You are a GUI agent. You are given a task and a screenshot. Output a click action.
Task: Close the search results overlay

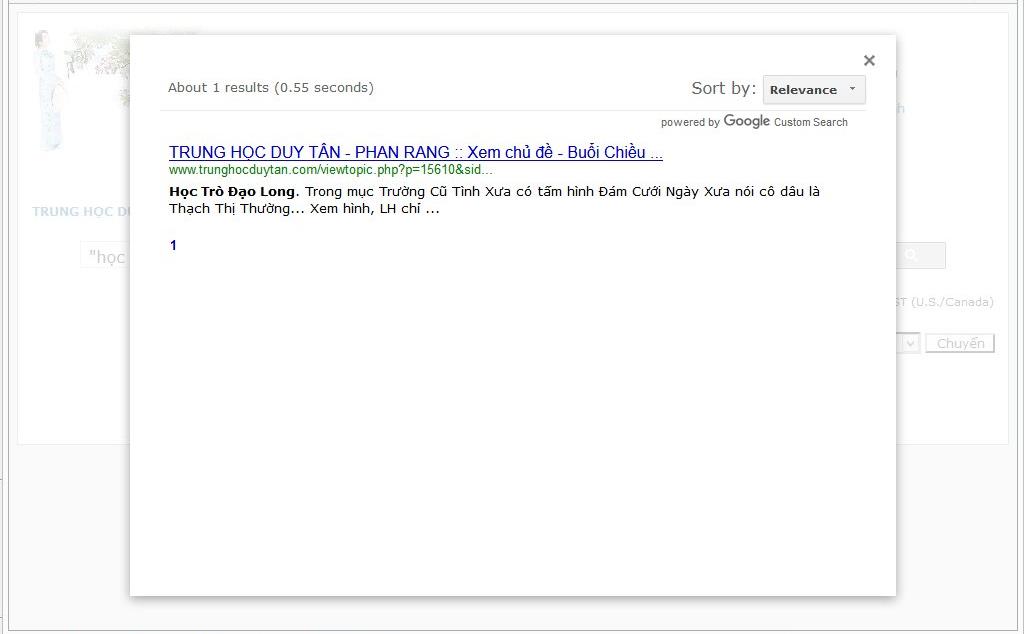click(869, 61)
